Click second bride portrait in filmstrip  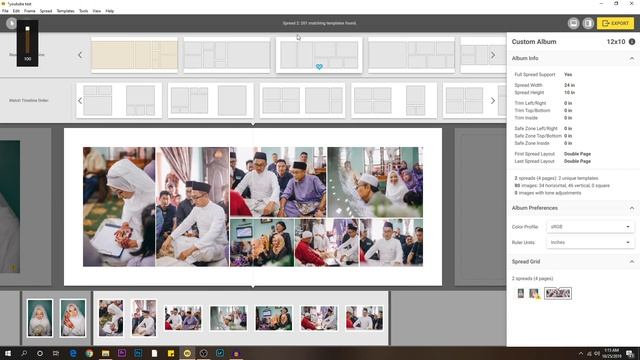pos(73,318)
